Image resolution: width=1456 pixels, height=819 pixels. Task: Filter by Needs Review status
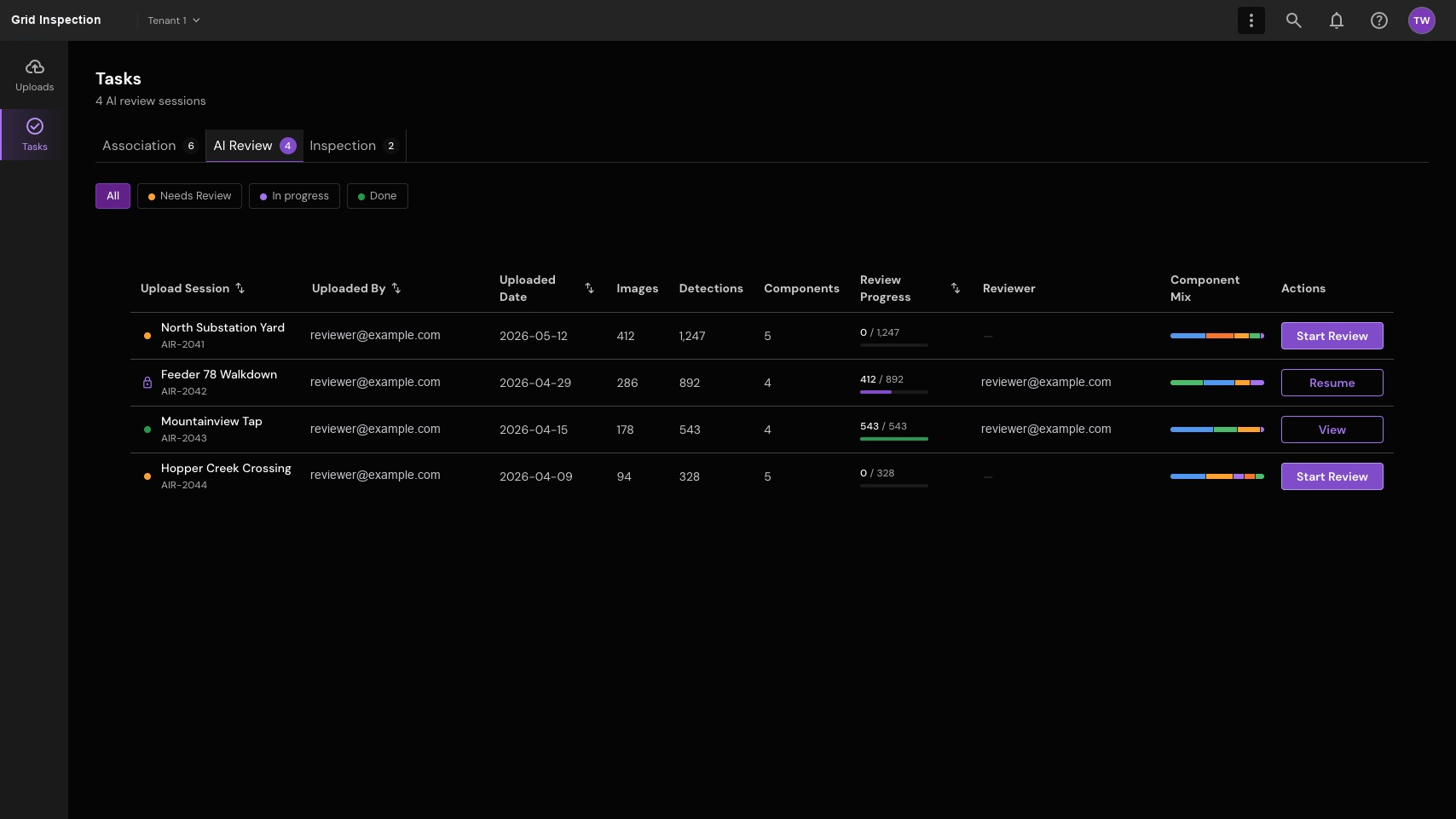[x=189, y=196]
